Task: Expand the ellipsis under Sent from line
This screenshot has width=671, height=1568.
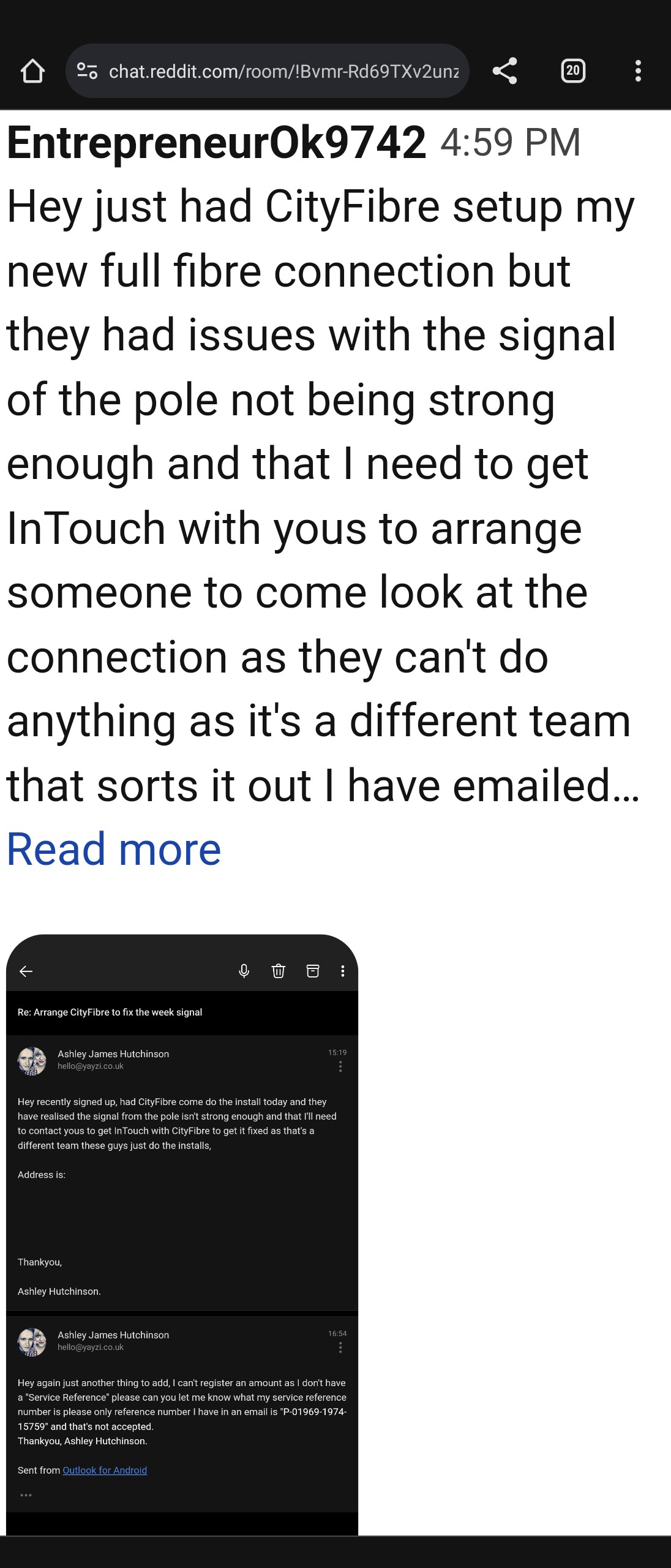Action: coord(26,1495)
